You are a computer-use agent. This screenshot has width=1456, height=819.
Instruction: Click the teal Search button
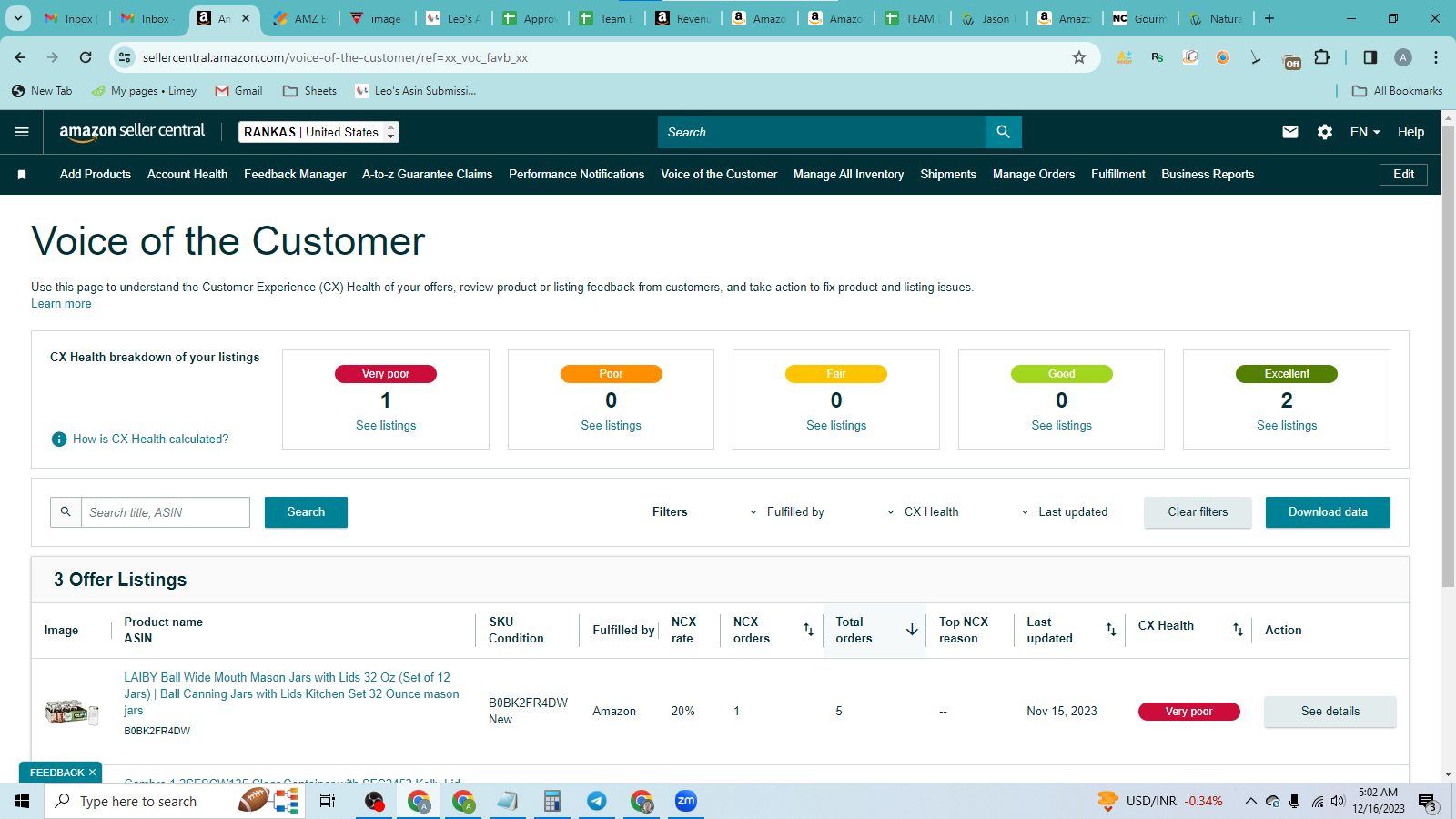click(306, 512)
